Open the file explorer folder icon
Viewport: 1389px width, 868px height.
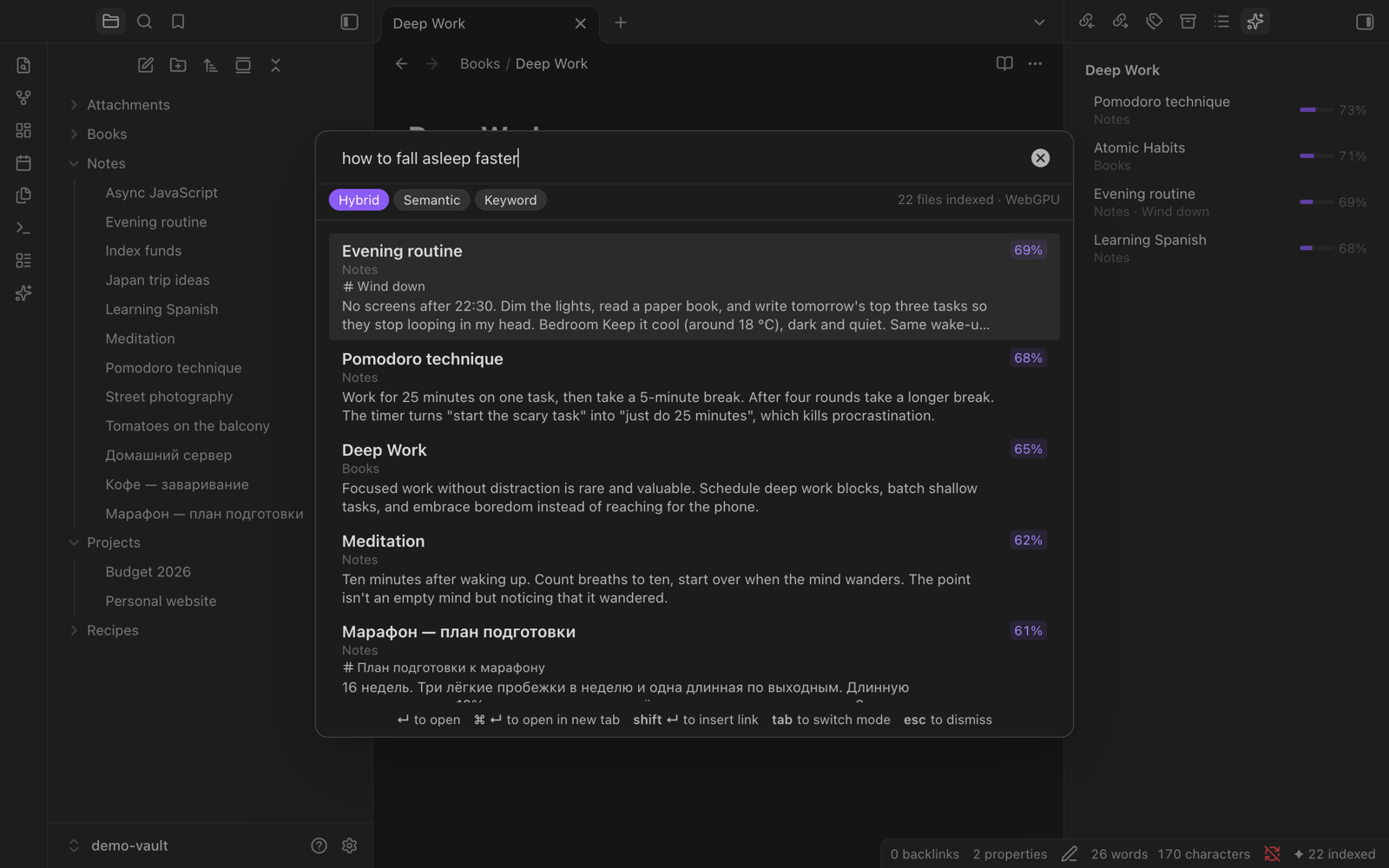pos(110,22)
